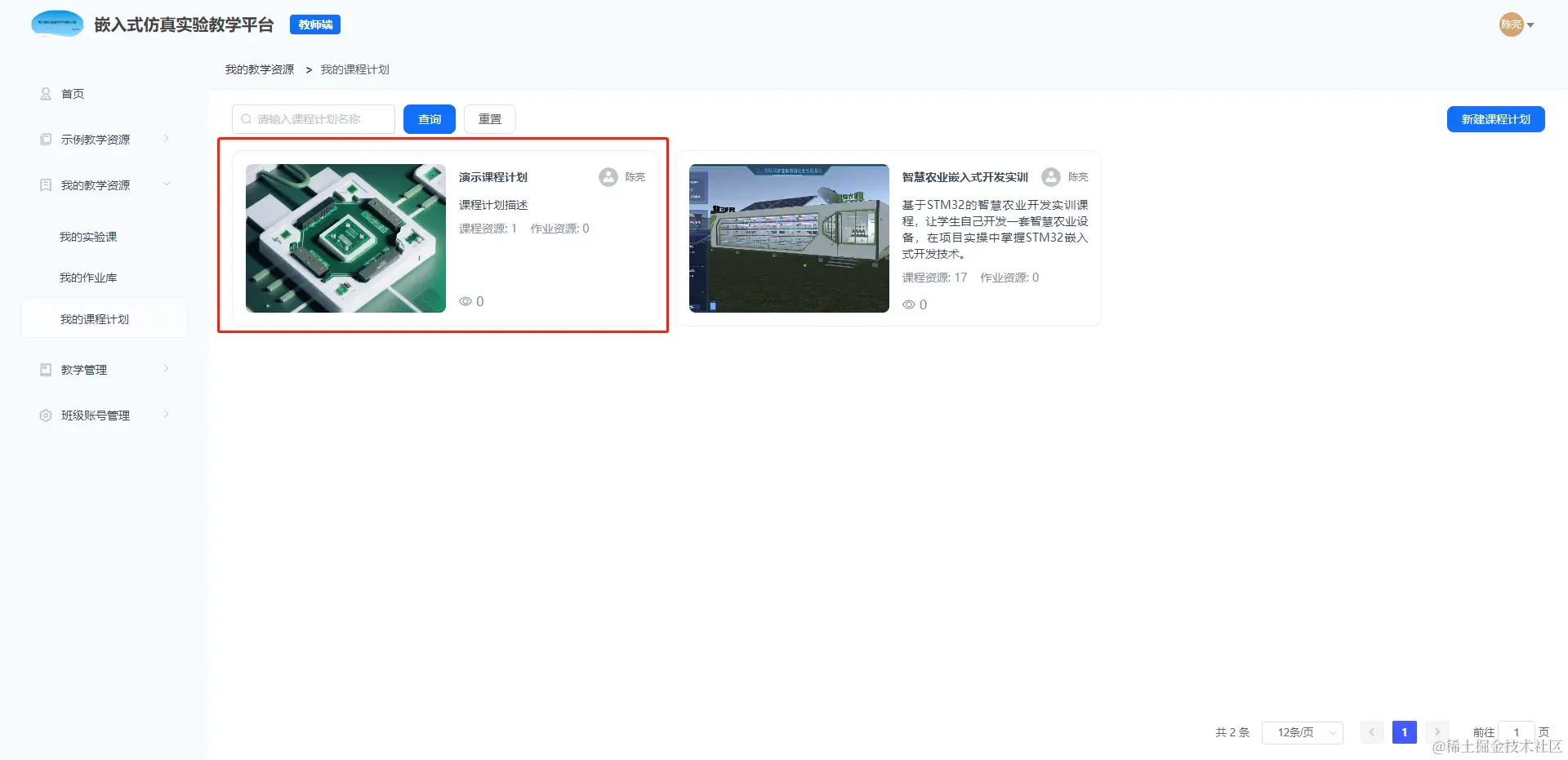Click the 重置 button
Viewport: 1568px width, 760px height.
pyautogui.click(x=490, y=119)
